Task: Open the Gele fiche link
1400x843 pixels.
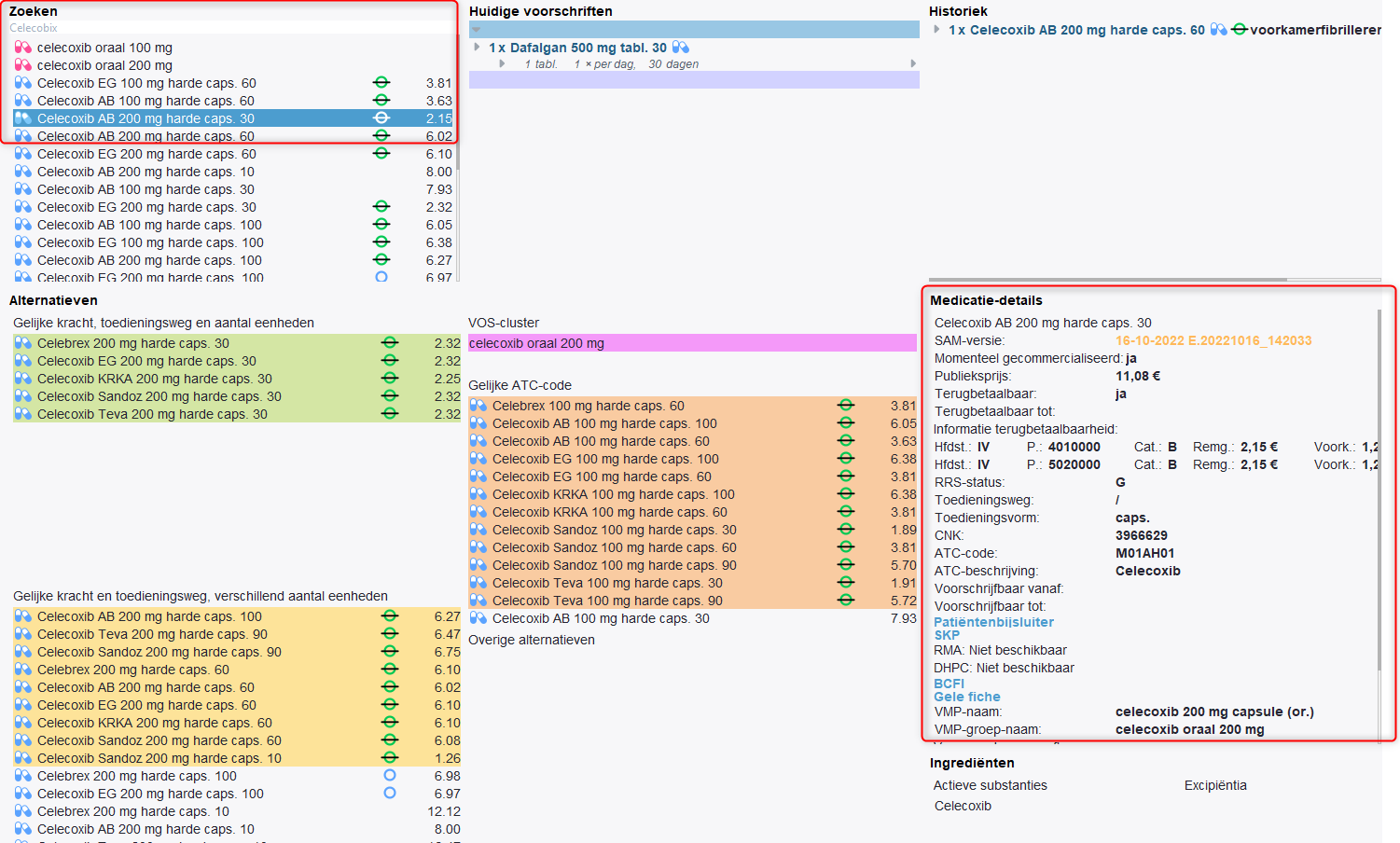Action: click(x=966, y=697)
